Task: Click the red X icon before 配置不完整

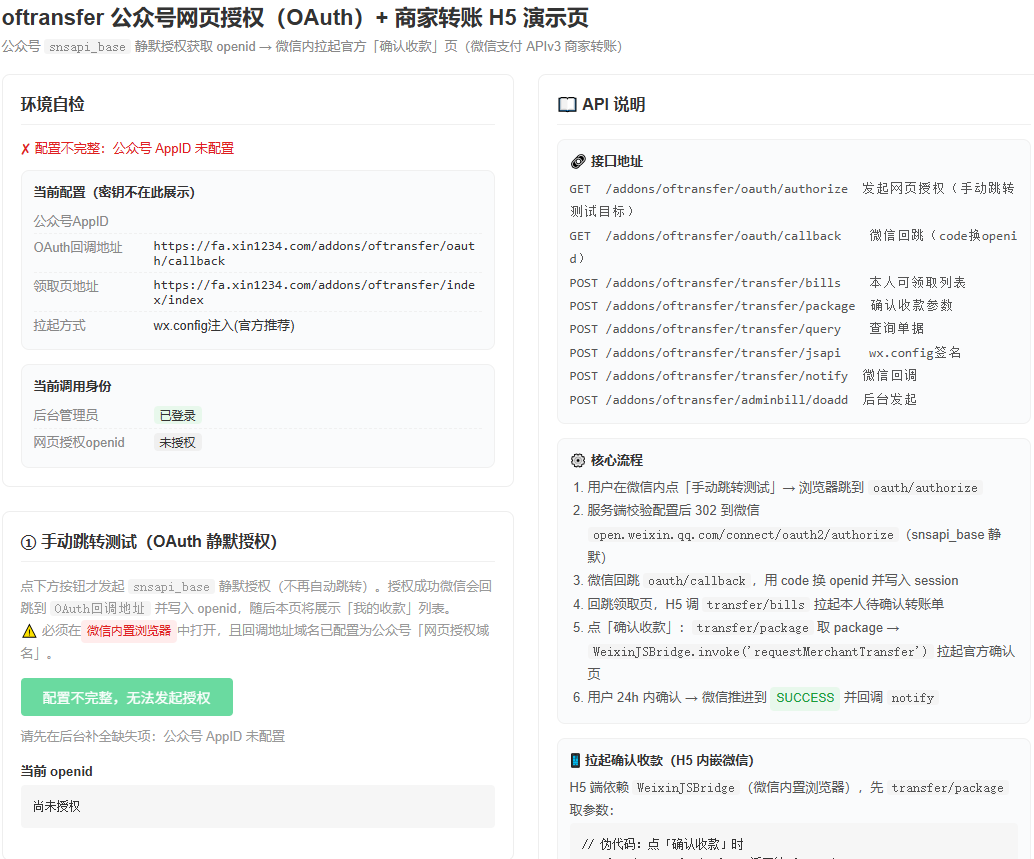Action: pyautogui.click(x=25, y=149)
